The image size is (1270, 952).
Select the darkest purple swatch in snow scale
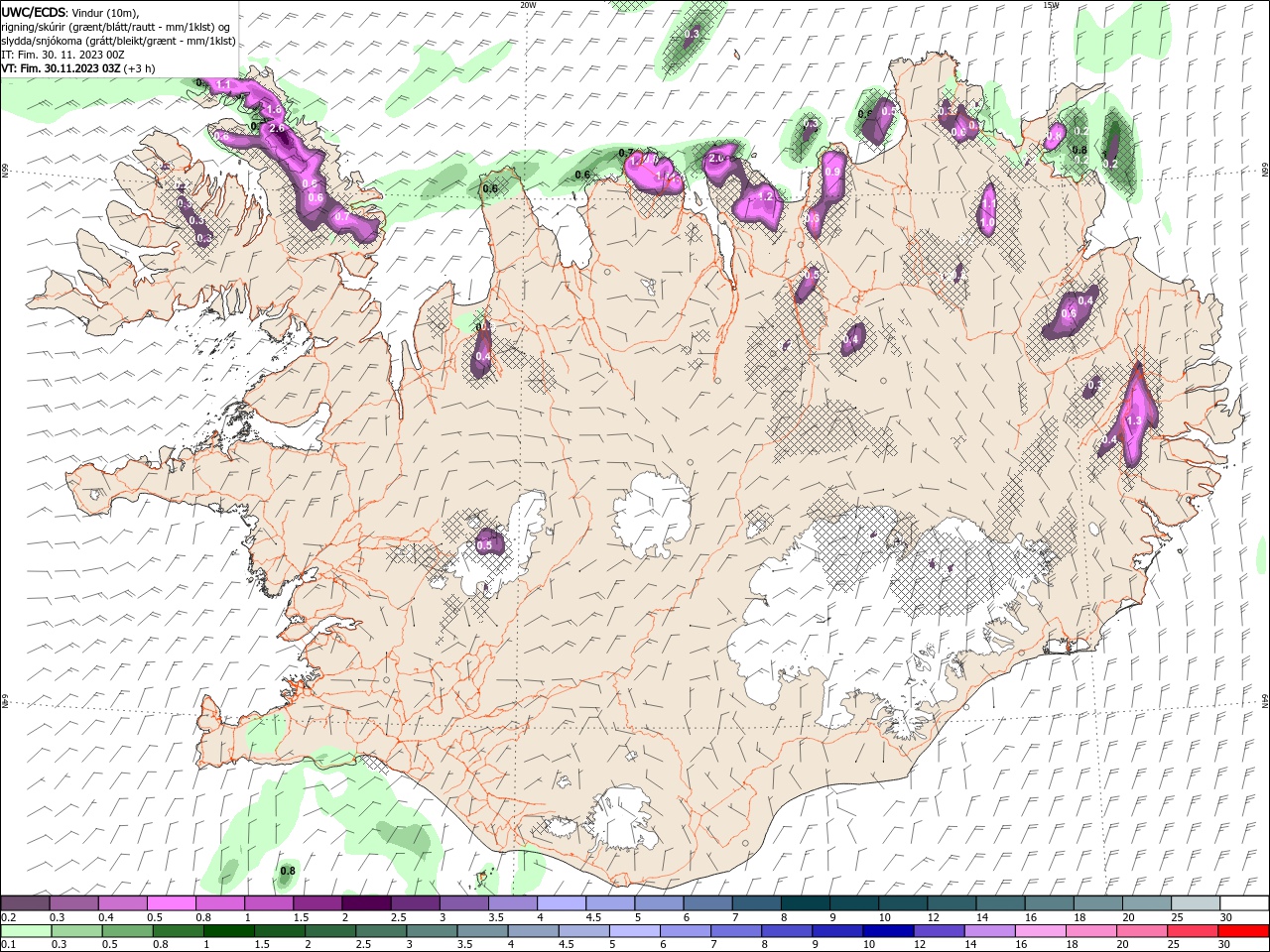(366, 903)
